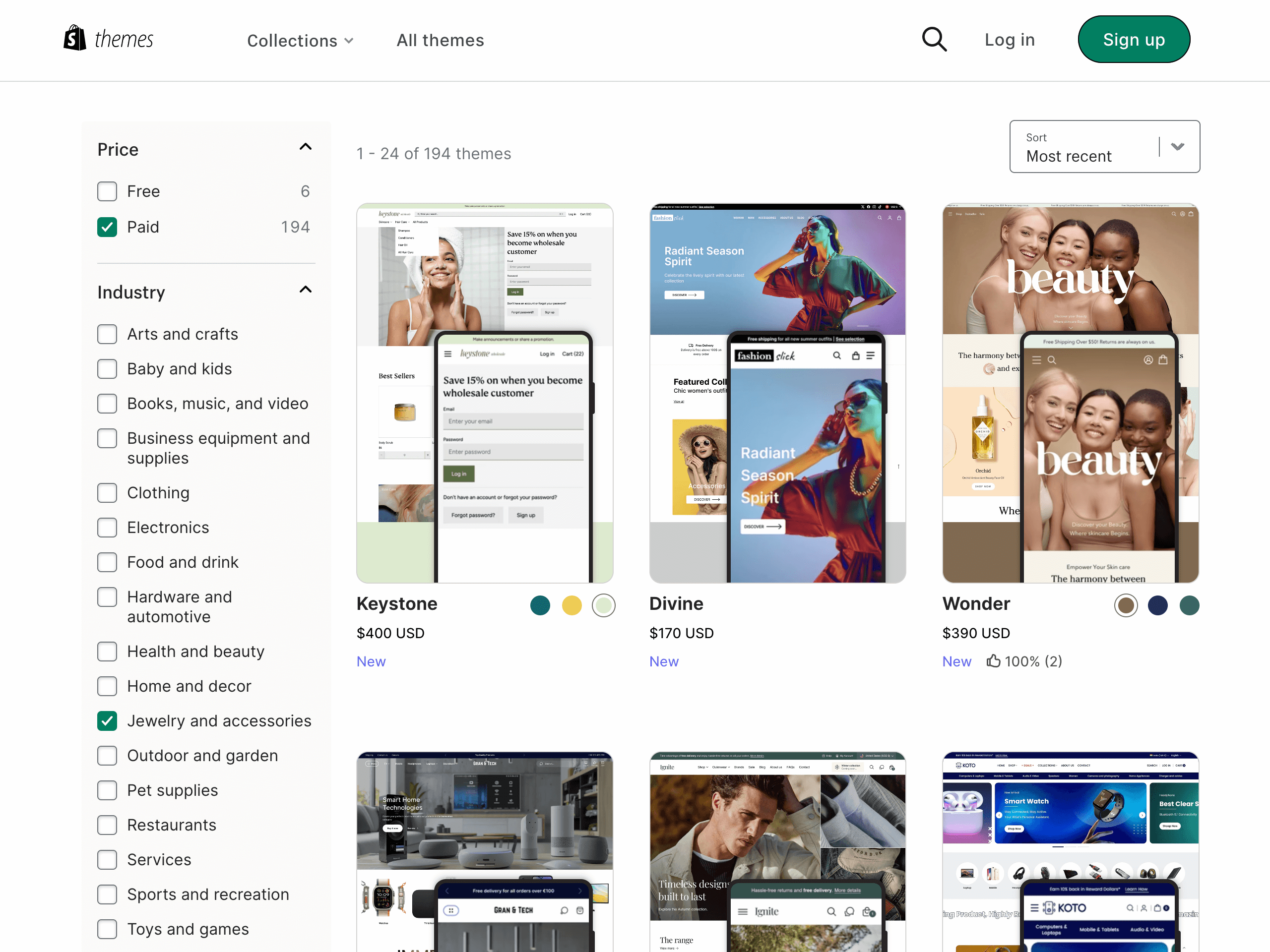This screenshot has height=952, width=1270.
Task: Open the Divine theme preview thumbnail
Action: pos(777,393)
